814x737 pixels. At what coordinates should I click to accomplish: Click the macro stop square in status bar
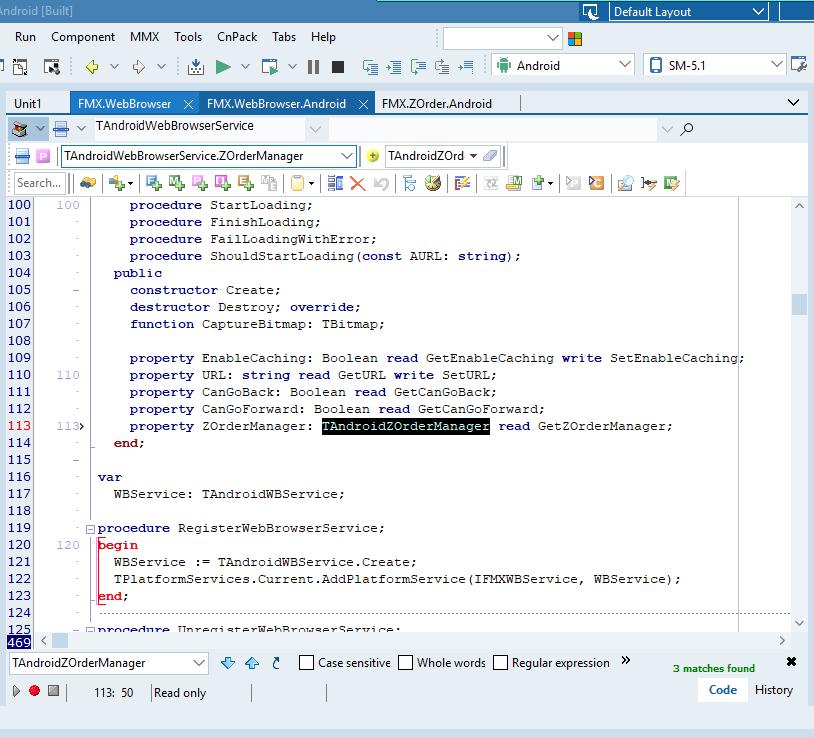(x=53, y=691)
